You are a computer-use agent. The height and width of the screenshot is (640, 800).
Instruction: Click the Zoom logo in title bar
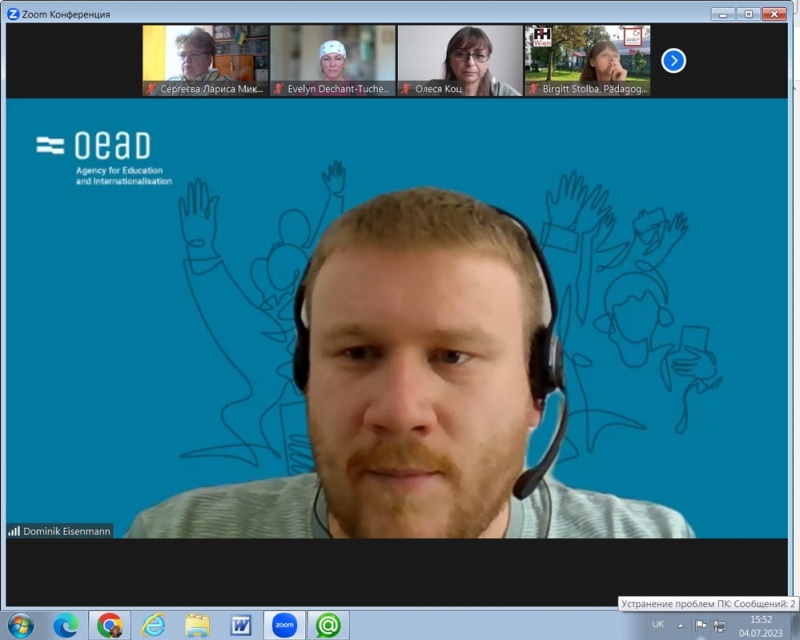point(13,14)
